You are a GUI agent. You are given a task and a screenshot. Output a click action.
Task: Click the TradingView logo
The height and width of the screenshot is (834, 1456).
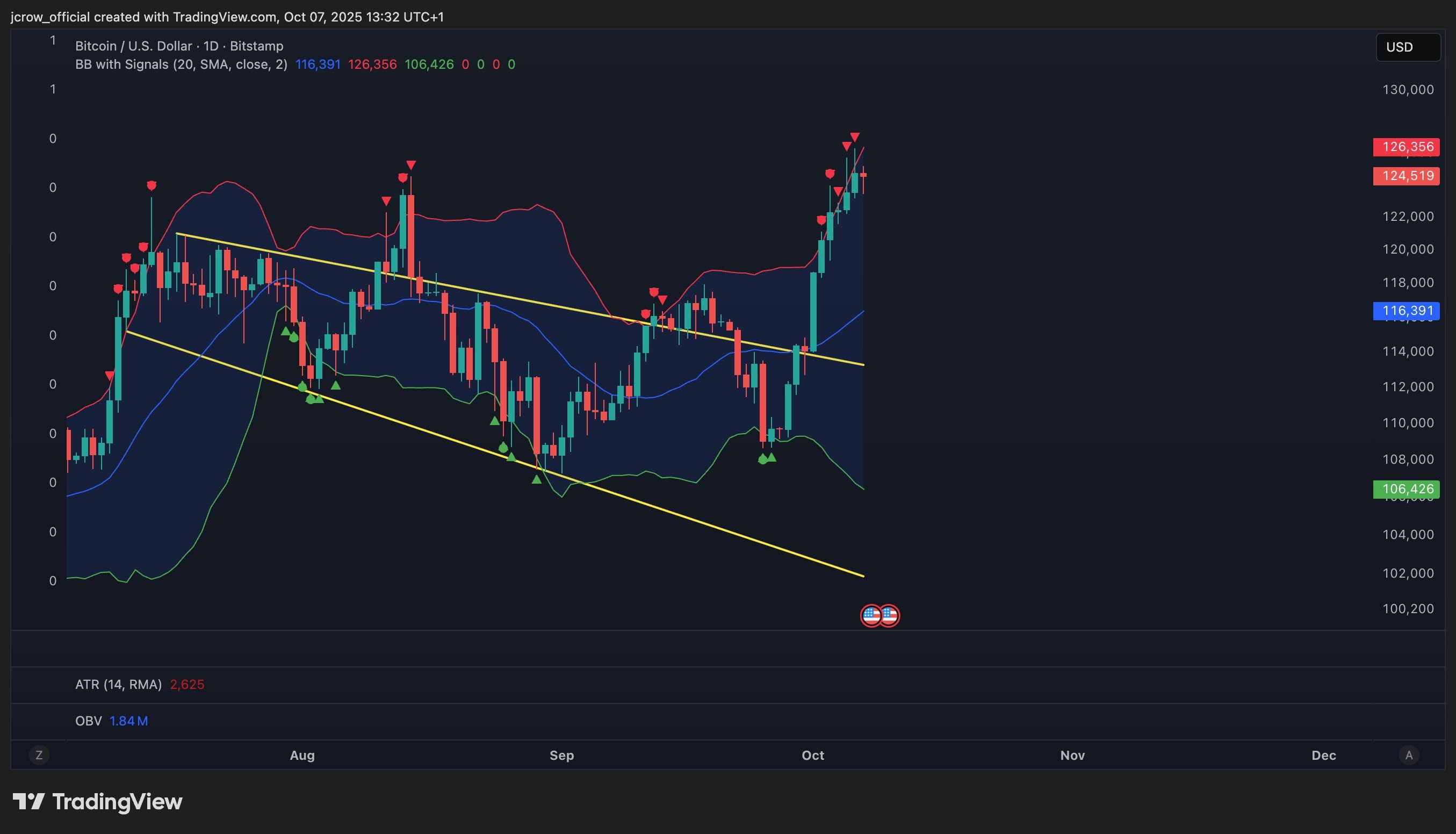pyautogui.click(x=97, y=801)
